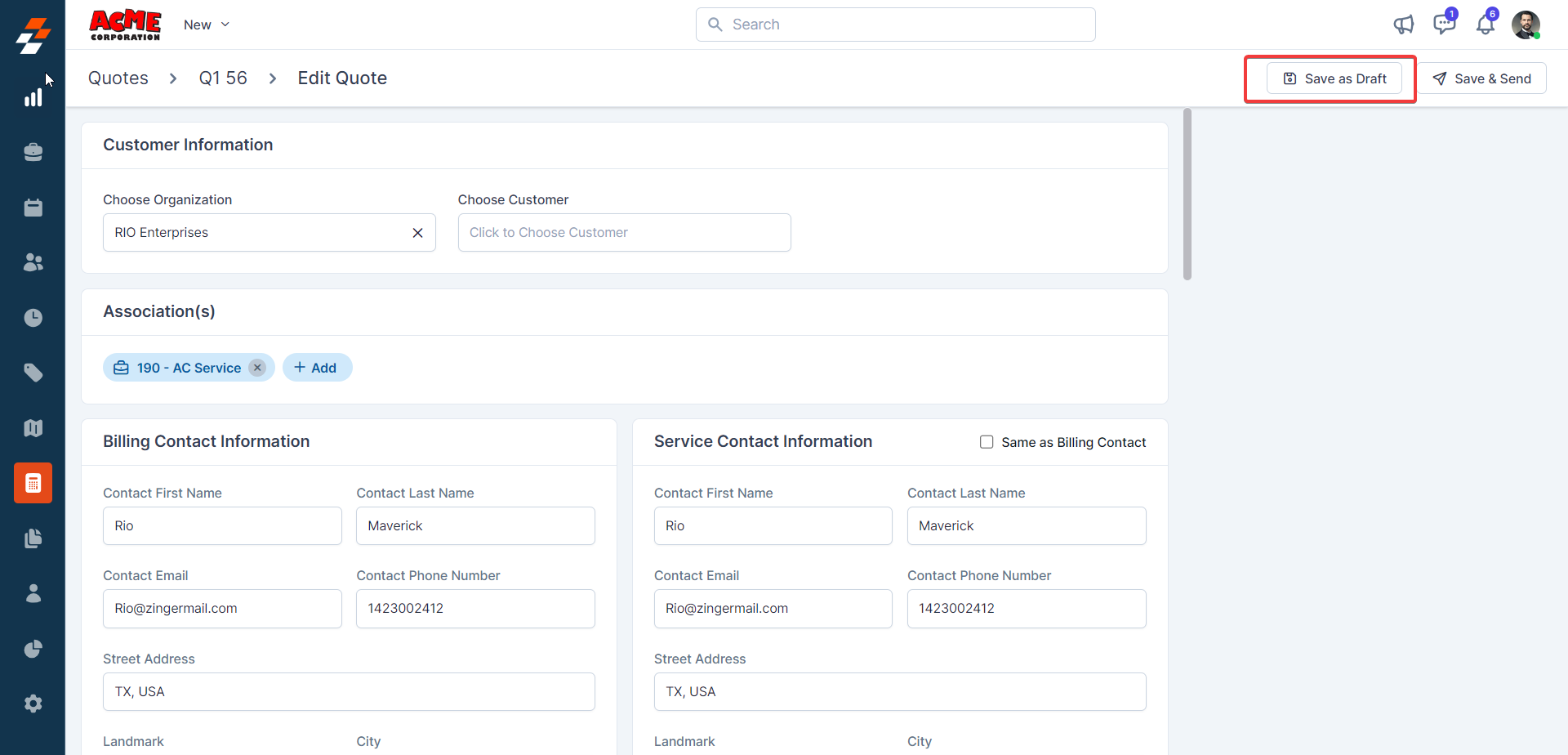Expand the New dropdown menu
The width and height of the screenshot is (1568, 755).
(207, 25)
